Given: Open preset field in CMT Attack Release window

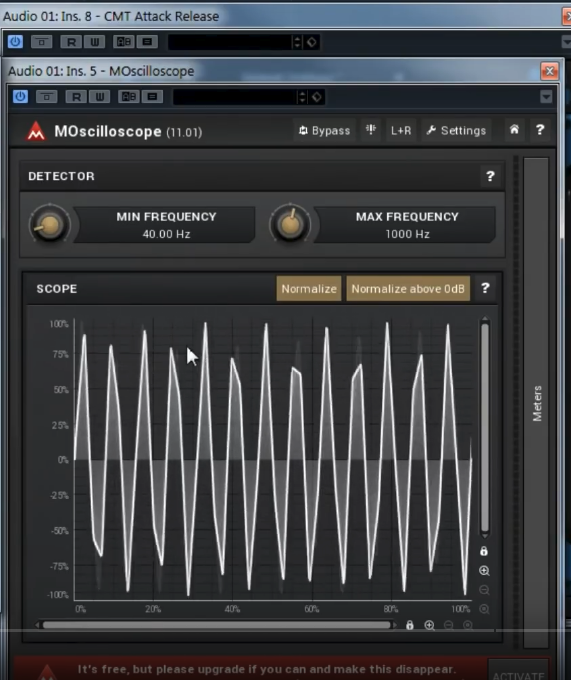Looking at the screenshot, I should (x=230, y=42).
